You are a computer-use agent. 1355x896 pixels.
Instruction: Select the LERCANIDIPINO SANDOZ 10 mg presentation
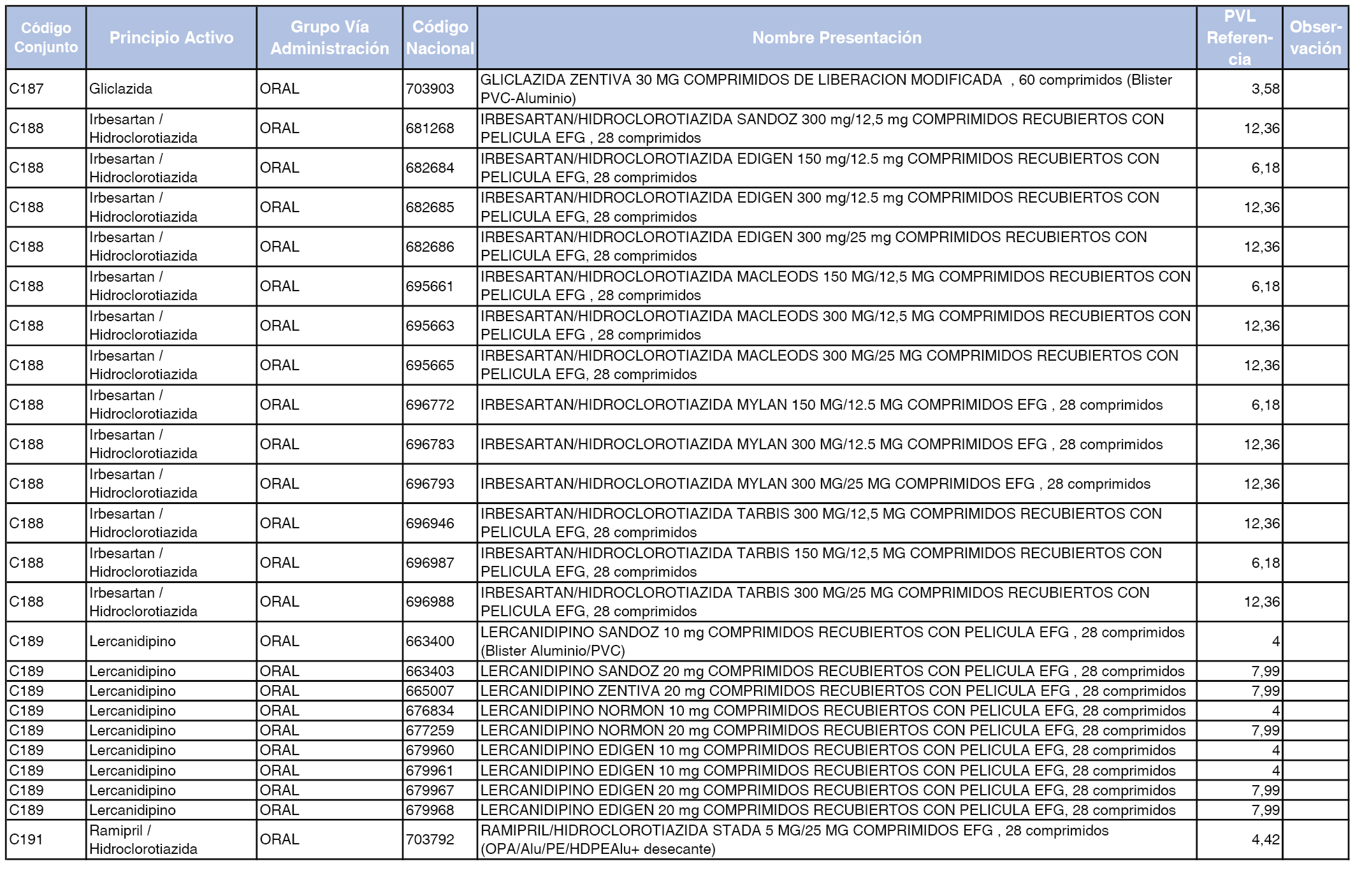coord(837,641)
